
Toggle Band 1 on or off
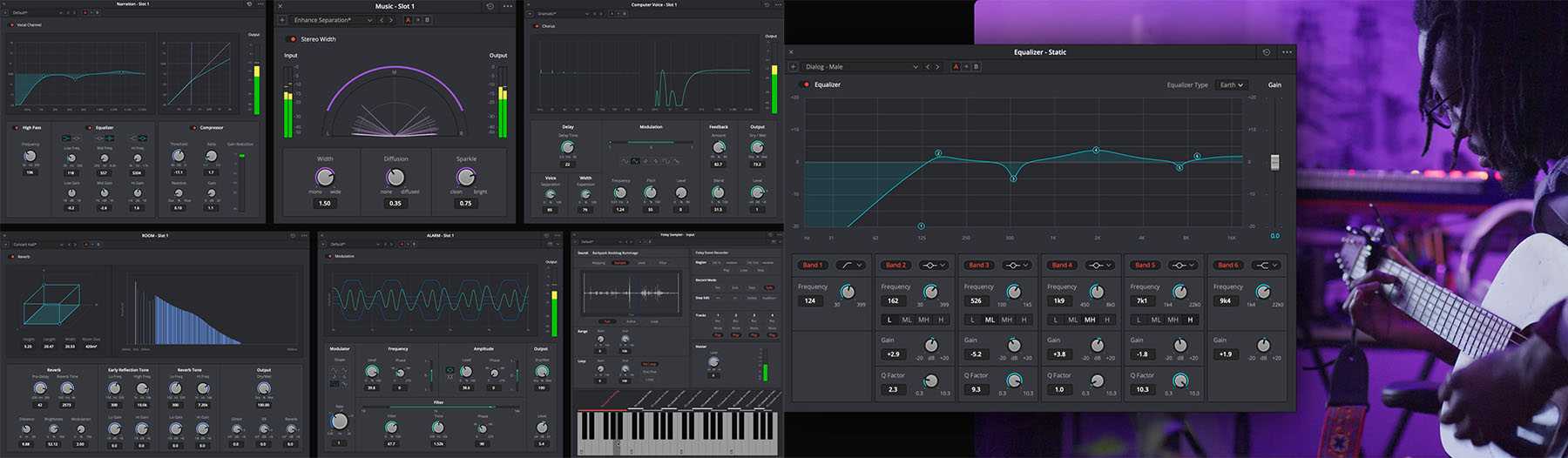click(x=811, y=265)
